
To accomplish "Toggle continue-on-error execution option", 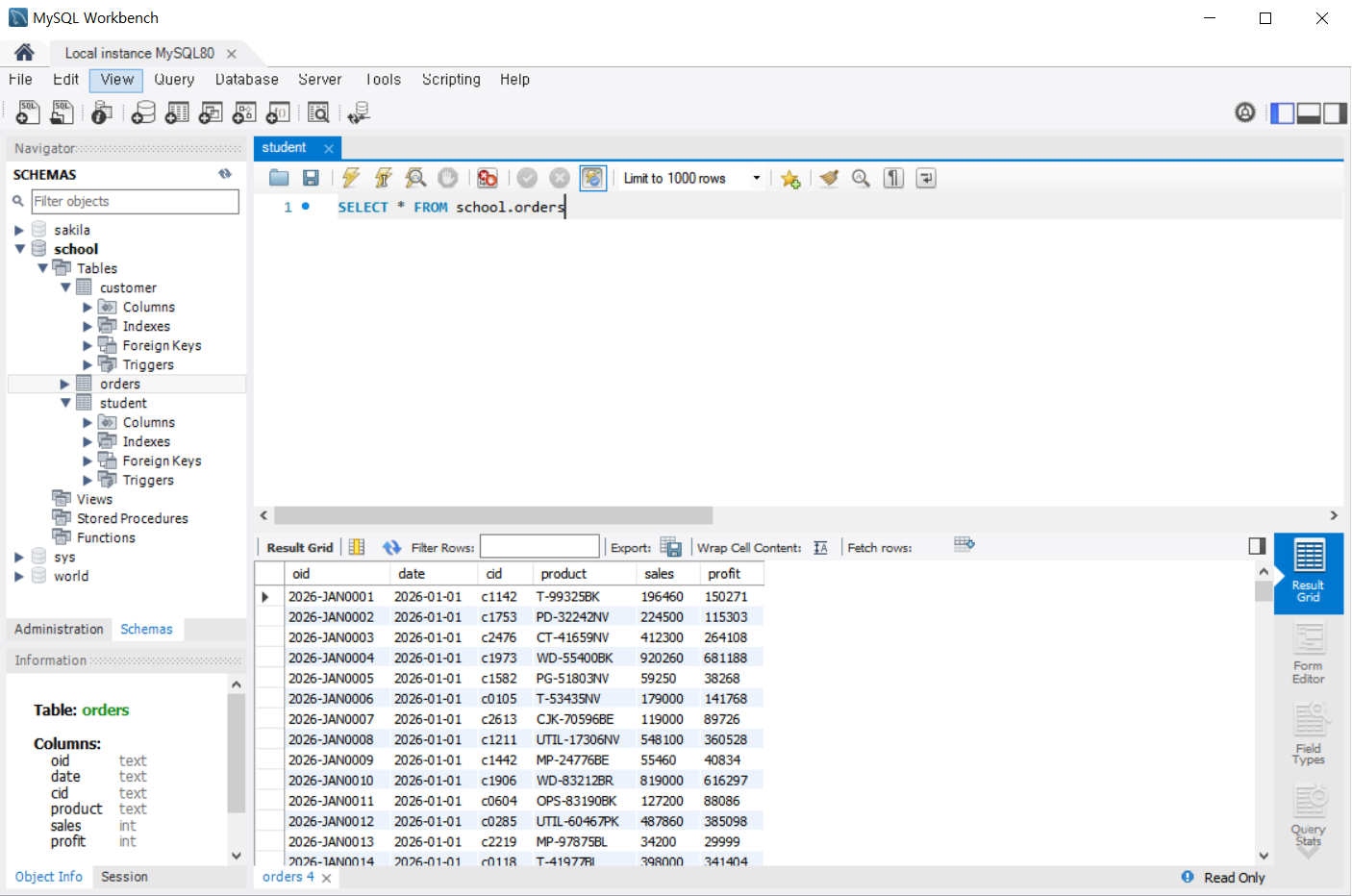I will pos(488,178).
